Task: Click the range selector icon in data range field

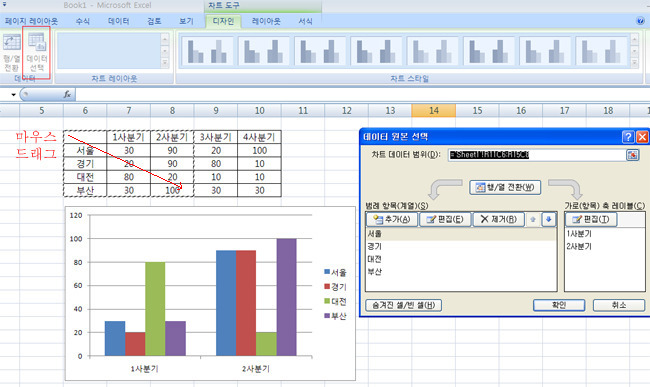Action: point(632,155)
